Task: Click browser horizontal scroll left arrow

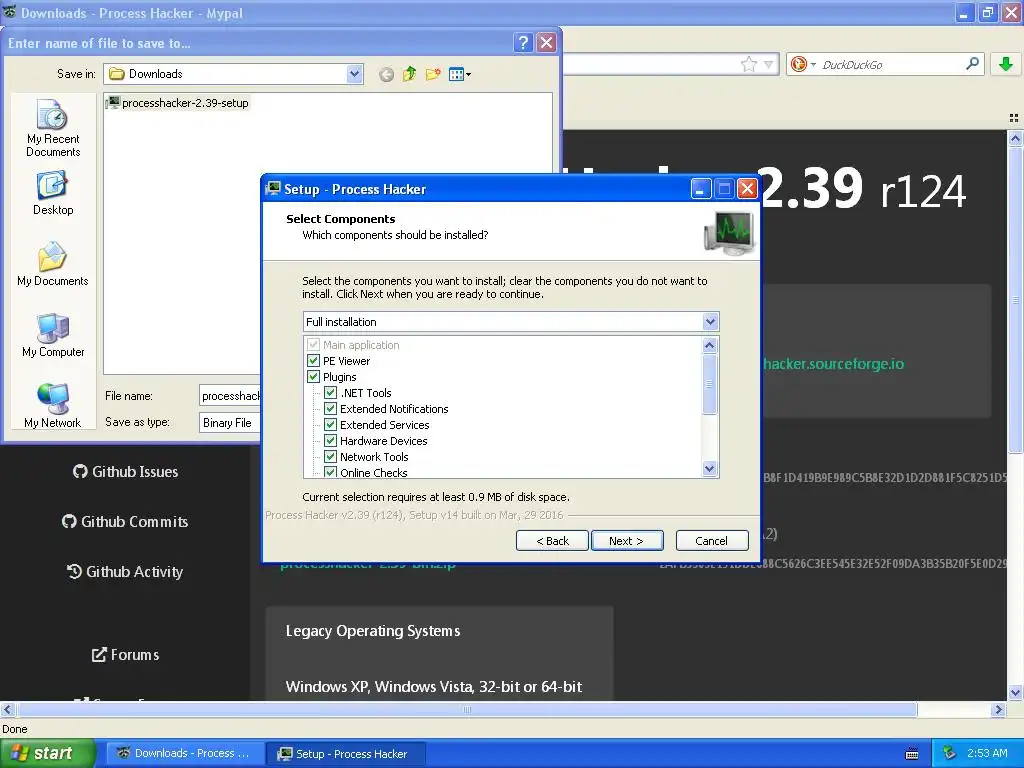Action: (x=7, y=710)
